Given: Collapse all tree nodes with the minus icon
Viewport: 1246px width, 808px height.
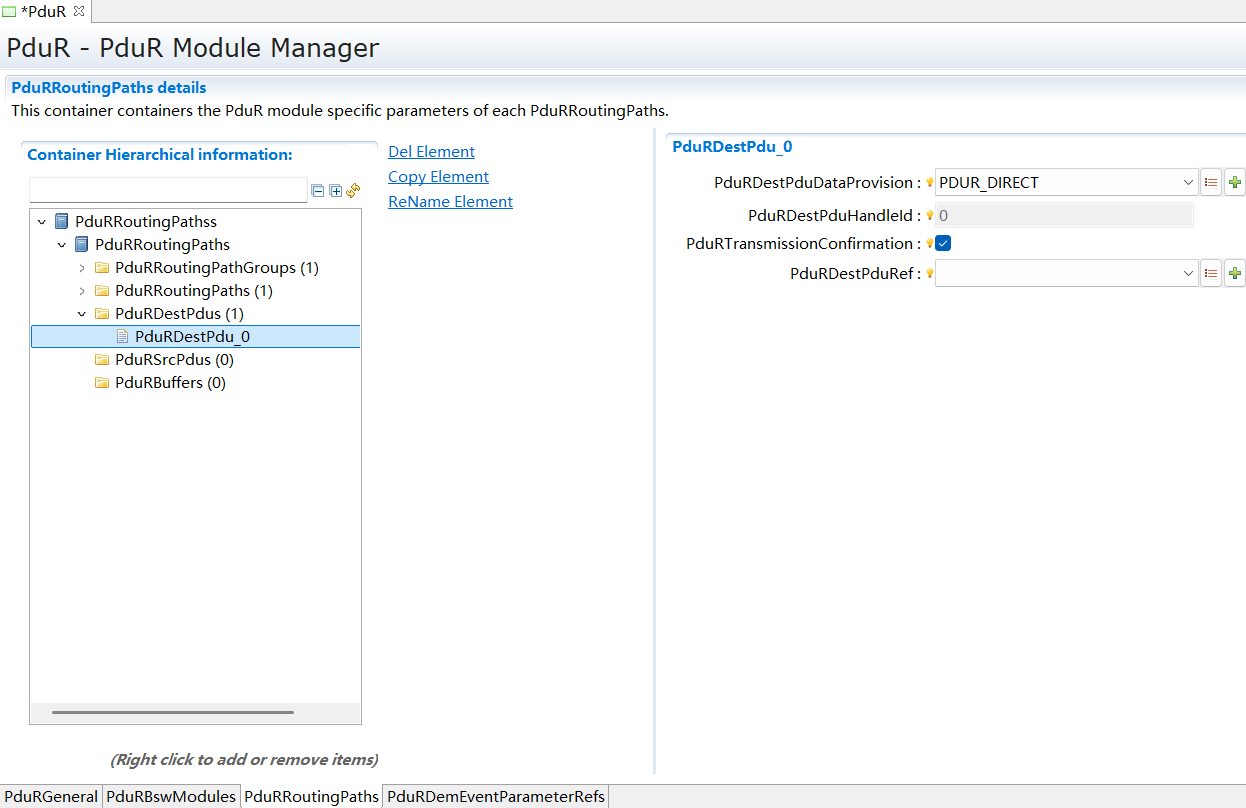Looking at the screenshot, I should coord(315,190).
